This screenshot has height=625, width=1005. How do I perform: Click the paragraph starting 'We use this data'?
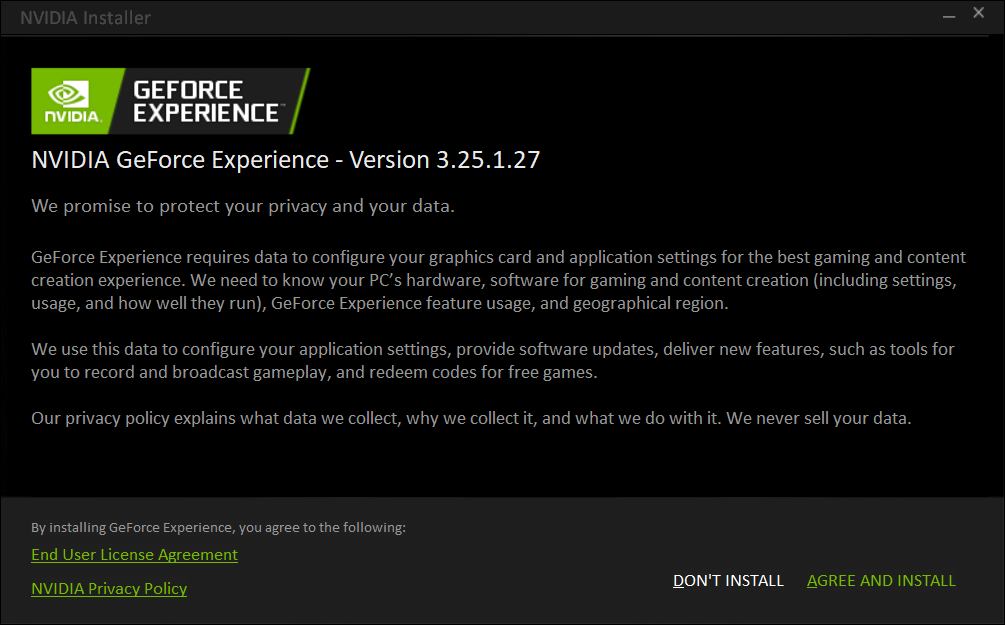492,360
